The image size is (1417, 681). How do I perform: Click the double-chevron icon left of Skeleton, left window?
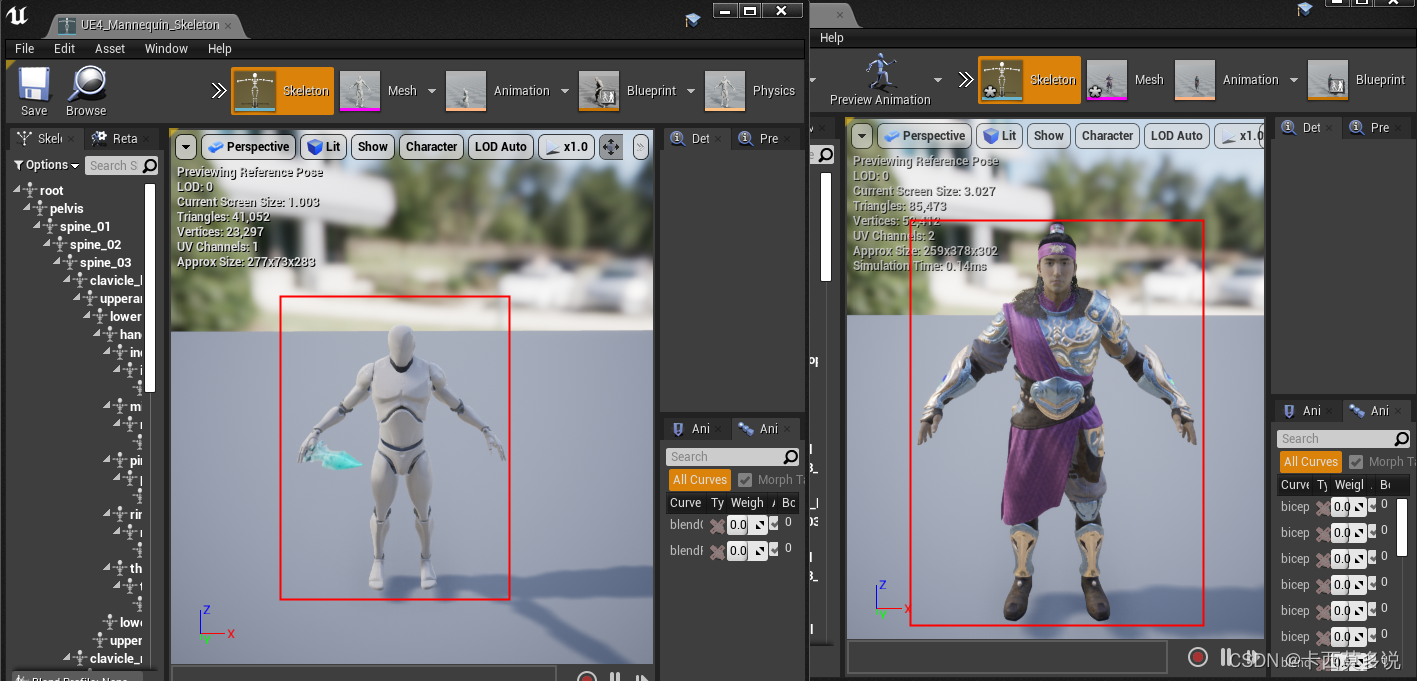tap(218, 91)
